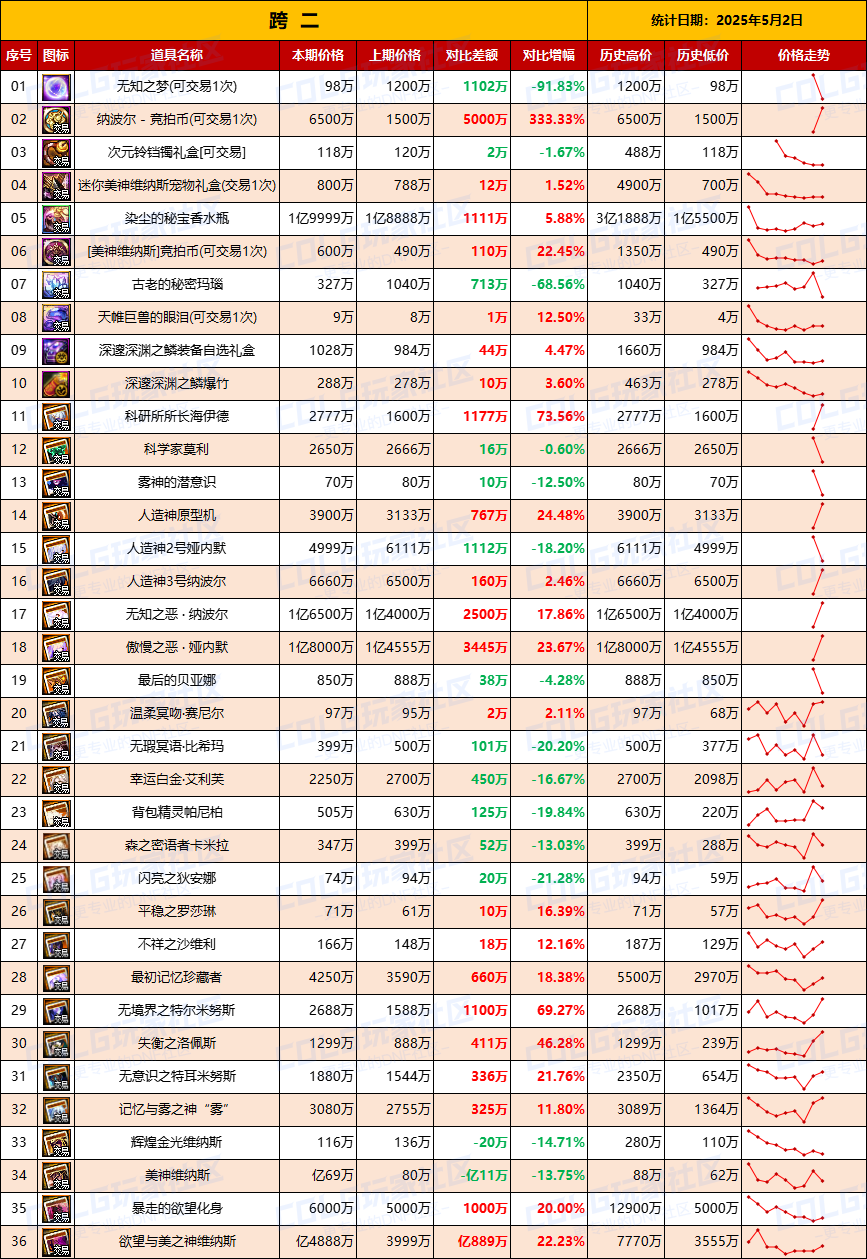Screen dimensions: 867x1259
Task: Click the icon for 人造神3号纳波尔
Action: [56, 581]
